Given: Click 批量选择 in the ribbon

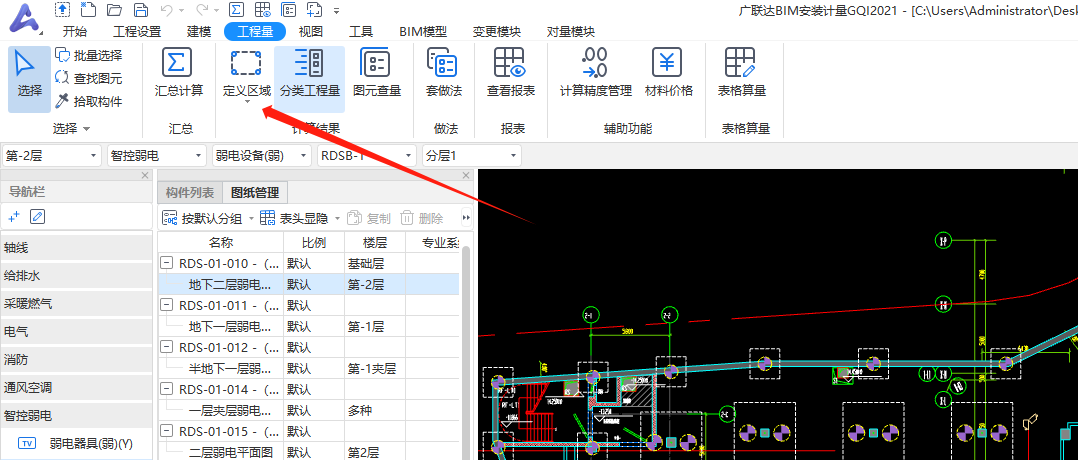Looking at the screenshot, I should click(x=89, y=56).
